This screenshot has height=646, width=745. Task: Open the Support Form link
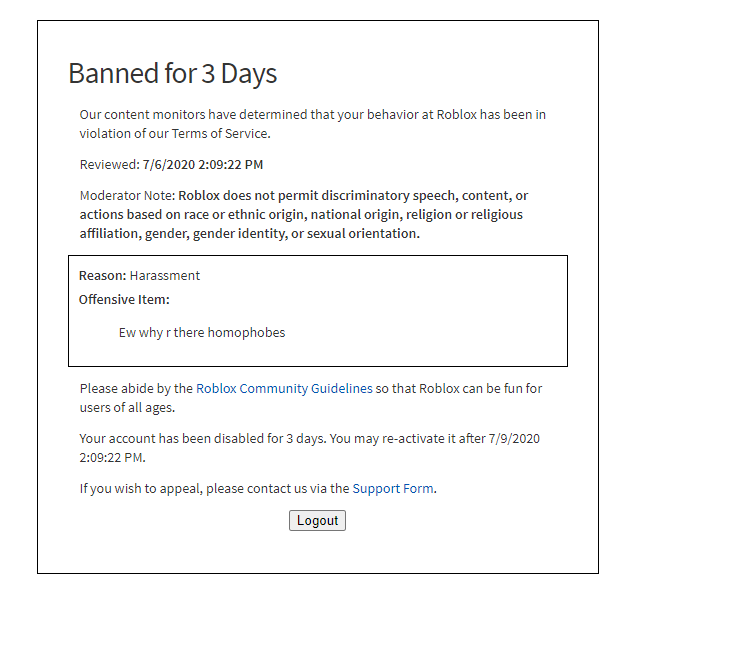tap(393, 488)
